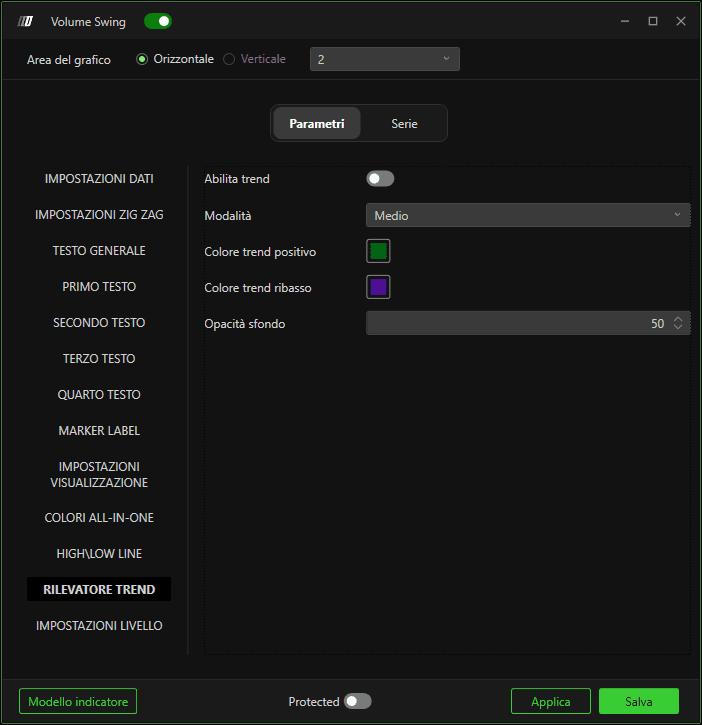Image resolution: width=702 pixels, height=725 pixels.
Task: Pick Colore trend positivo green swatch
Action: coord(378,251)
